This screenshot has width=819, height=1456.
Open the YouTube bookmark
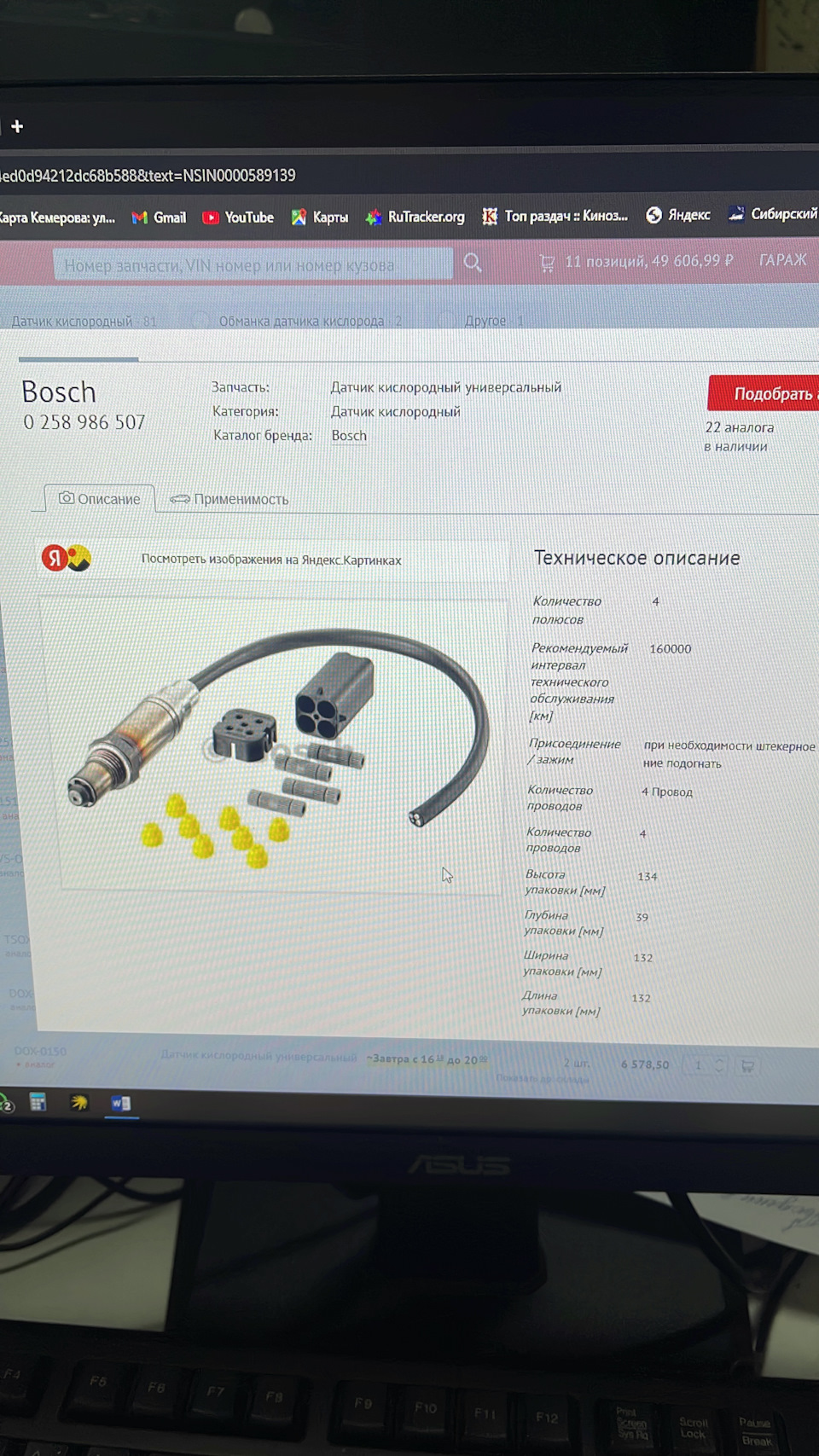pyautogui.click(x=238, y=218)
